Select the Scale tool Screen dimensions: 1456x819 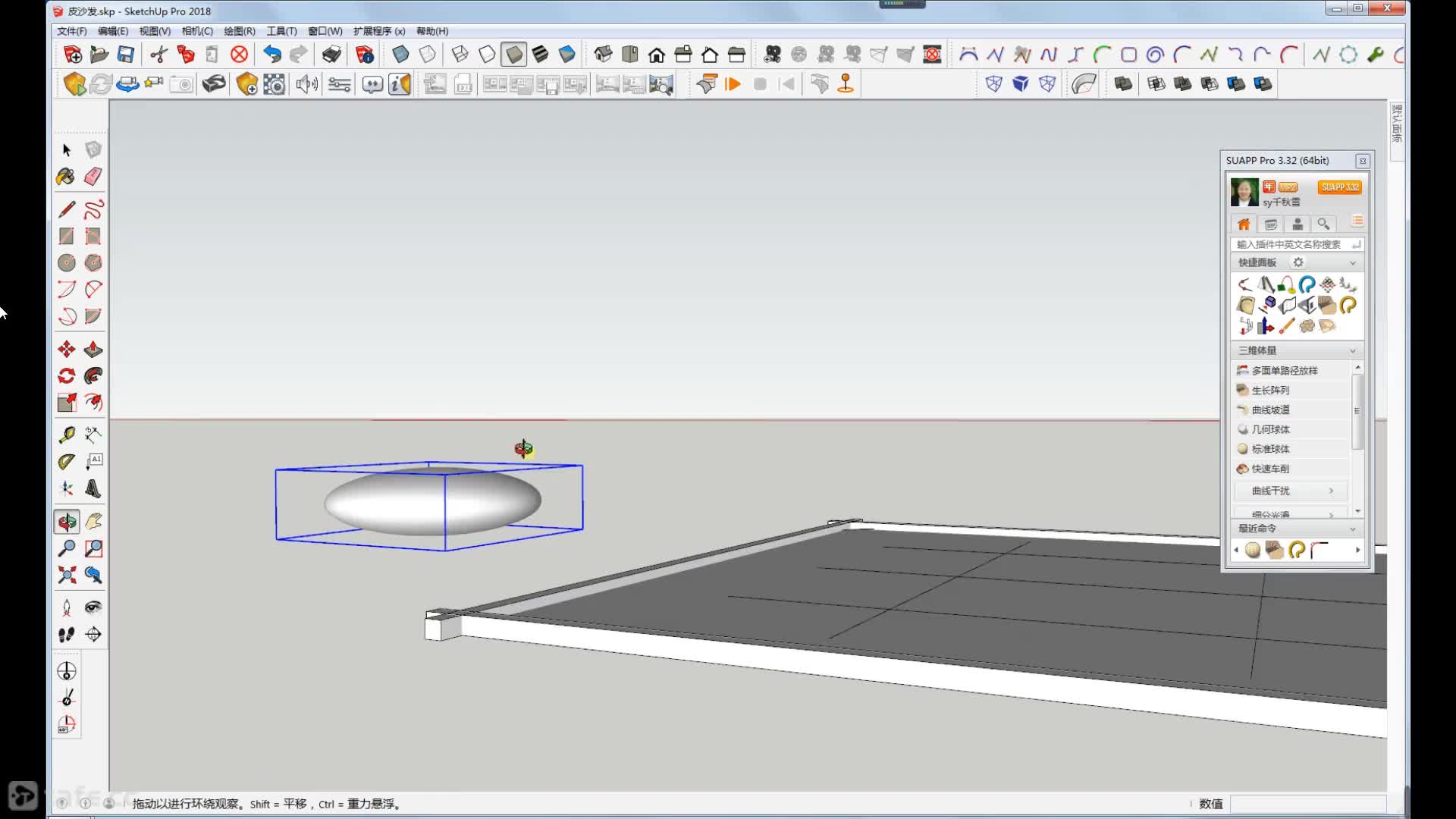click(x=67, y=402)
